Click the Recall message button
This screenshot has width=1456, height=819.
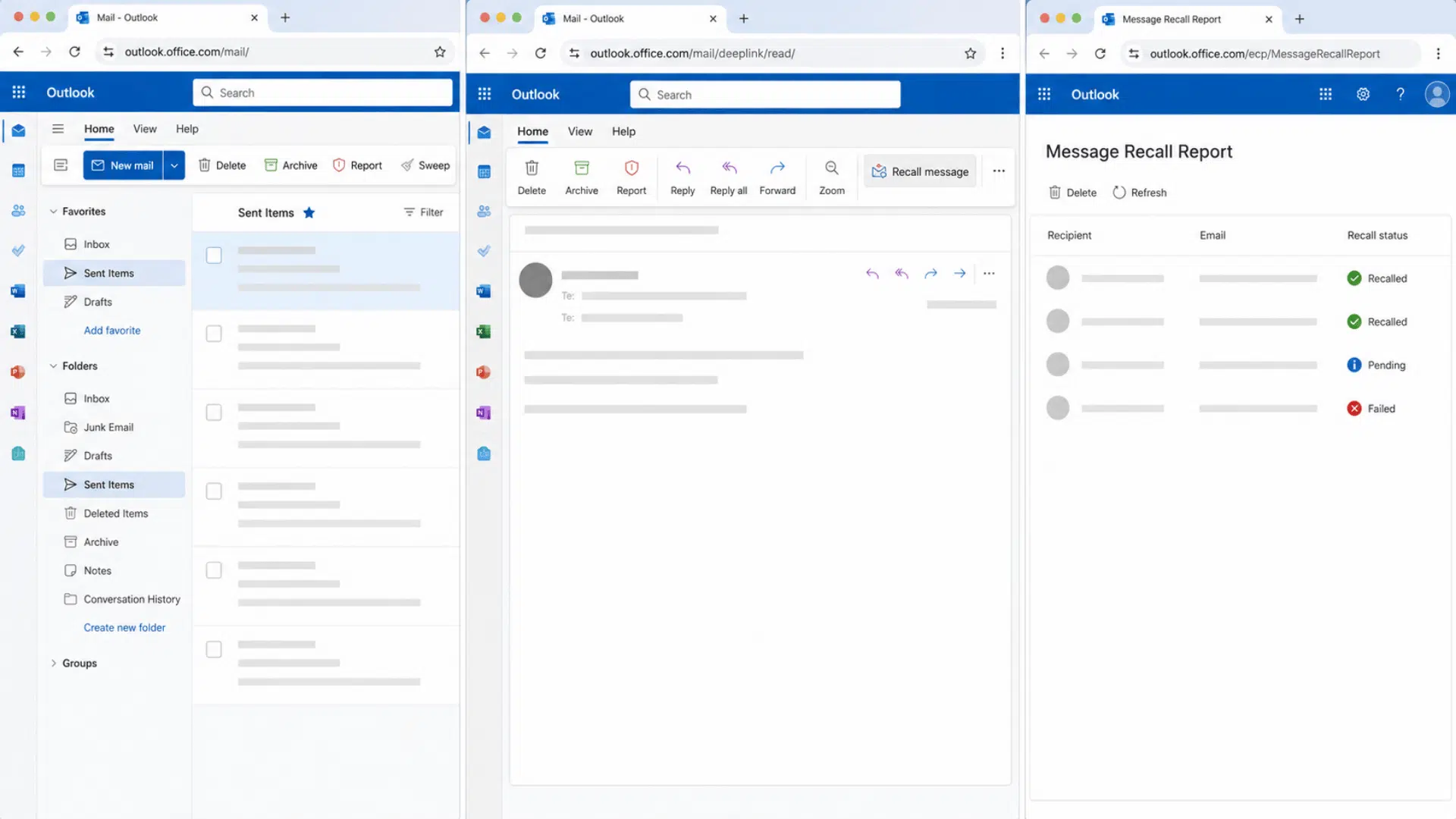920,171
